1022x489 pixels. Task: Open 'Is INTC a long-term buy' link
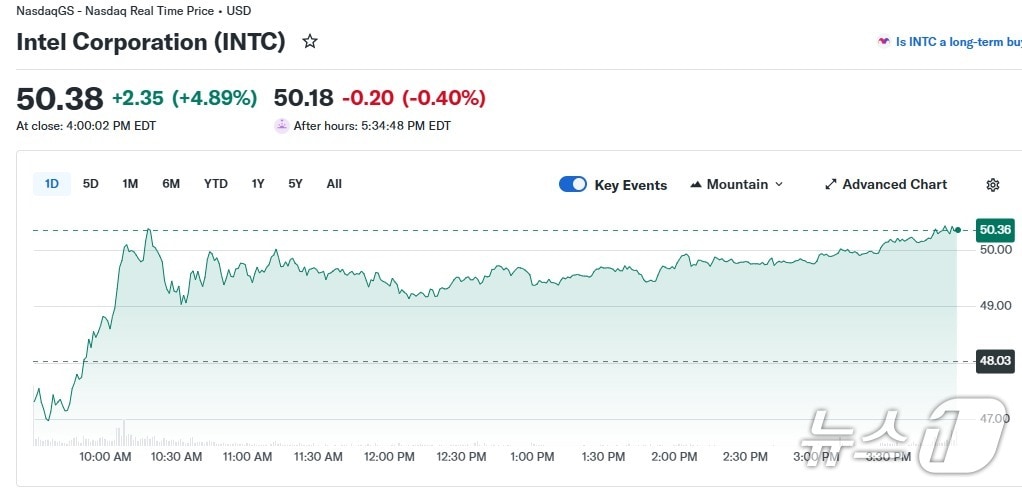(958, 42)
